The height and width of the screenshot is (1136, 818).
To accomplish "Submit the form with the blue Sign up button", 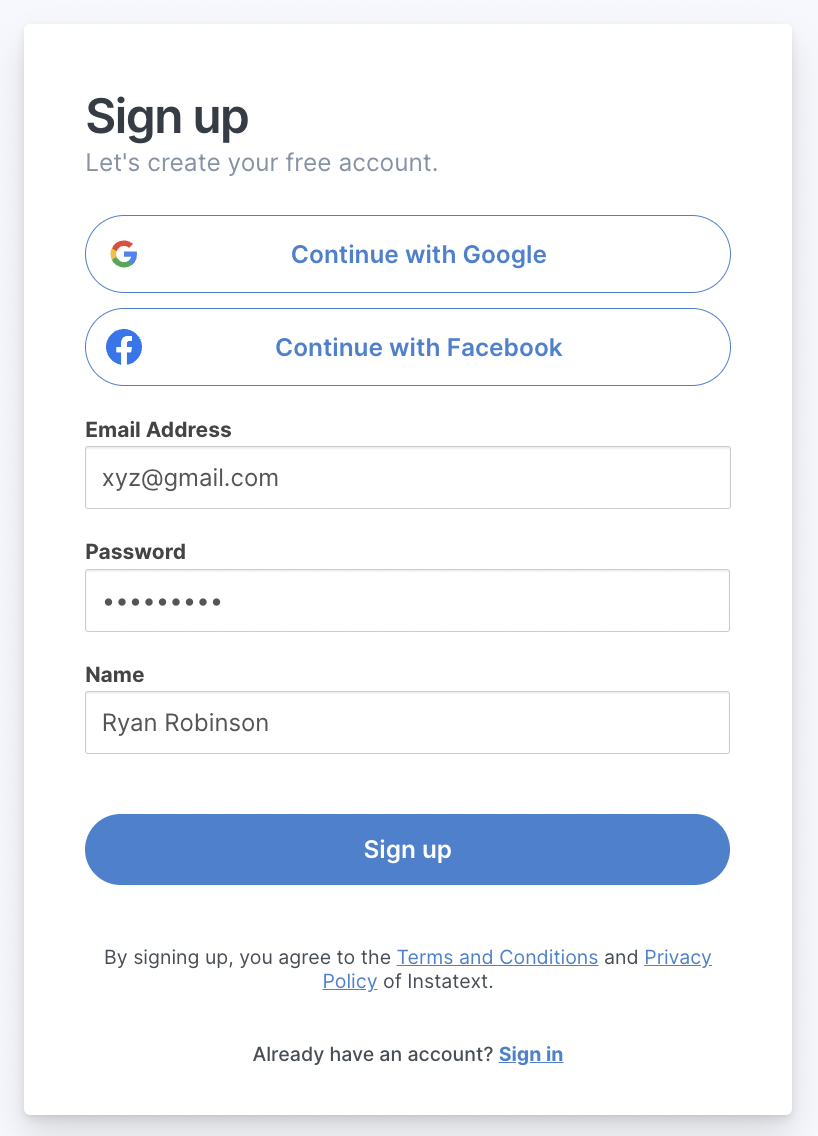I will (x=407, y=849).
